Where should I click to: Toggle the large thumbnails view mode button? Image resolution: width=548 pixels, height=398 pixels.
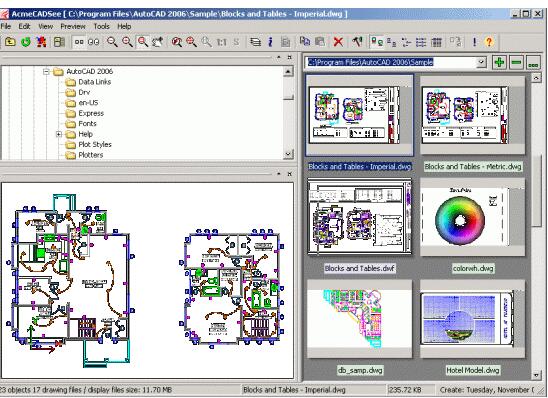pyautogui.click(x=376, y=42)
